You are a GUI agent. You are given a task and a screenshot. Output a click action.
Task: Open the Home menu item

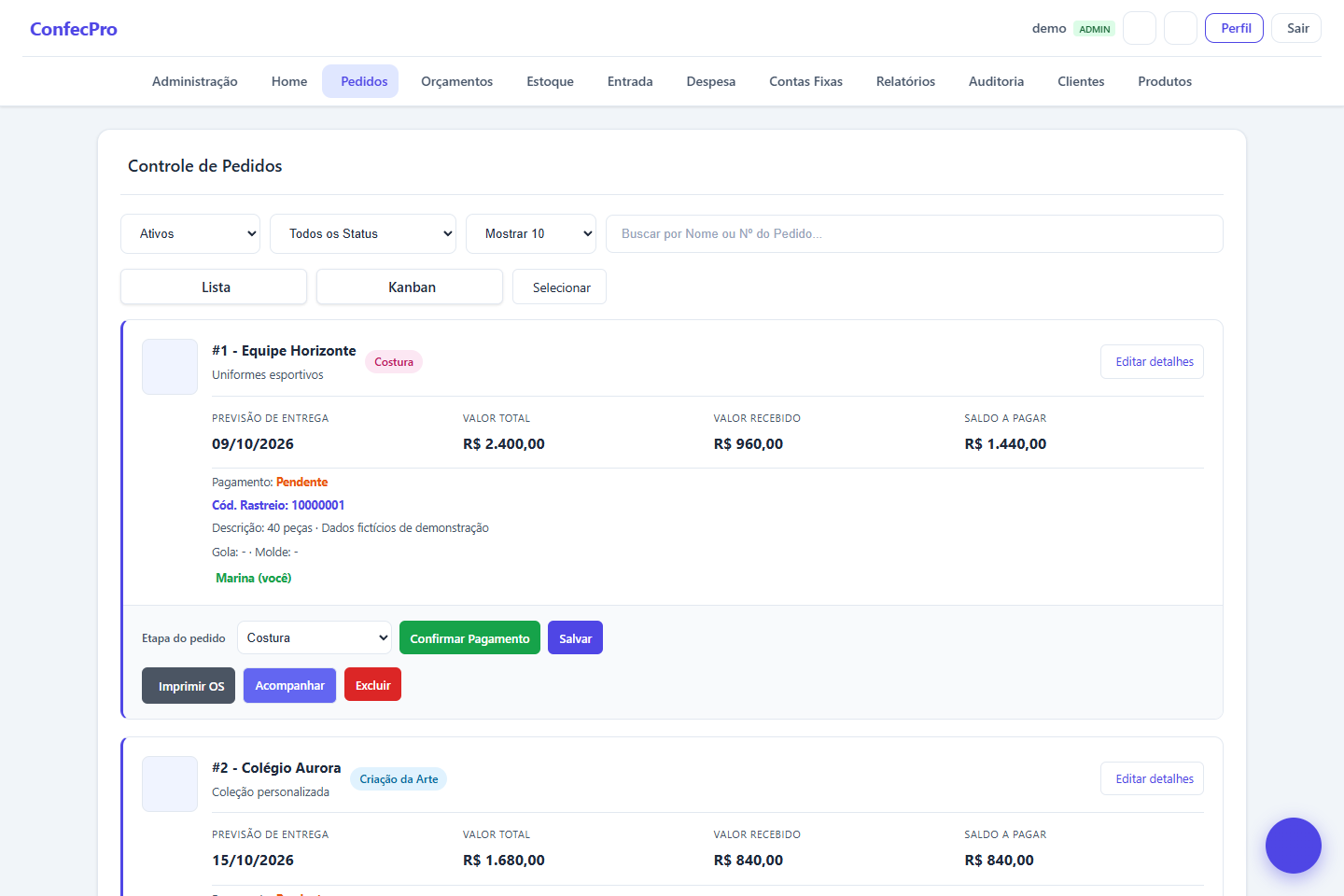(289, 81)
